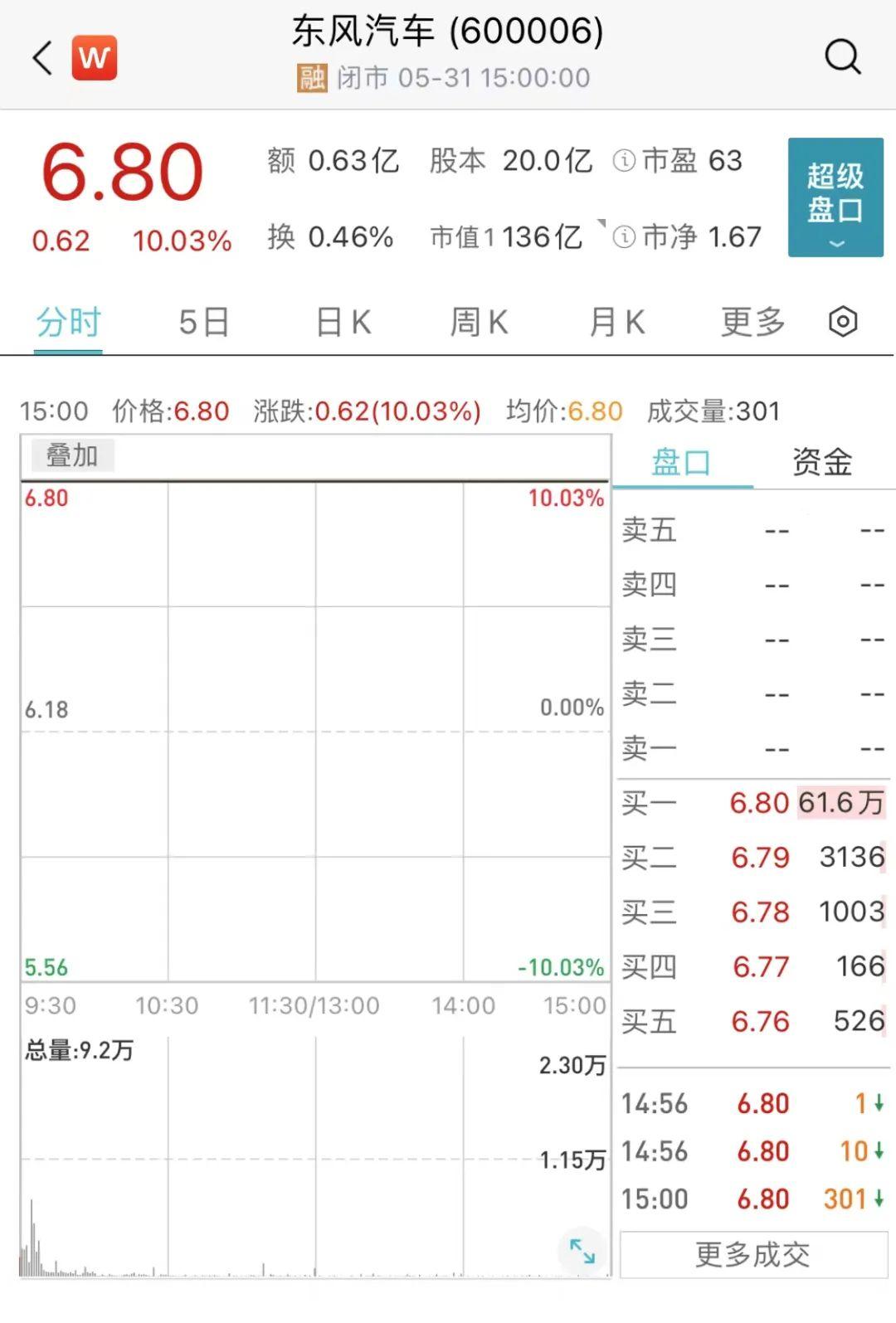Expand the 超级盘口 panel
Image resolution: width=896 pixels, height=1323 pixels.
coord(835,197)
